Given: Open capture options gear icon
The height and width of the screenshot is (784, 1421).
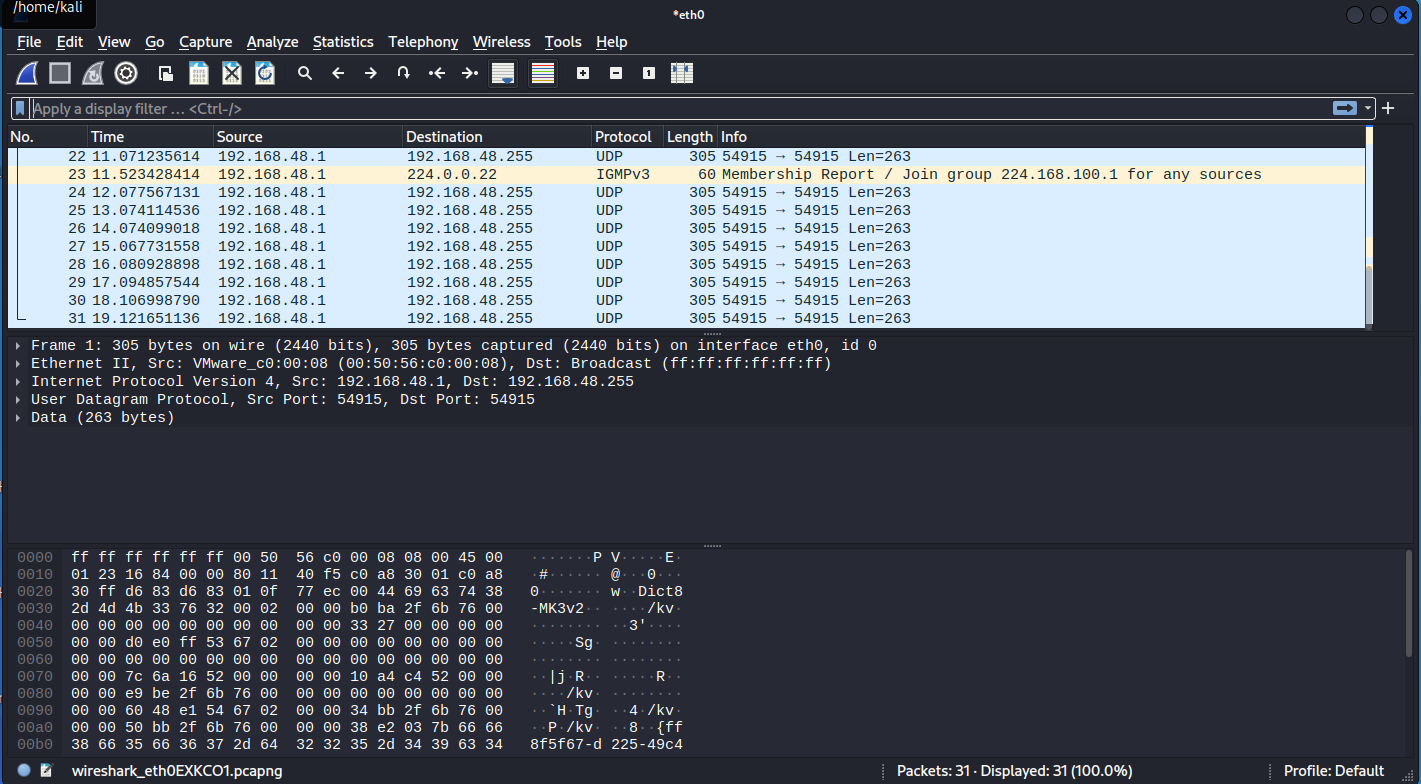Looking at the screenshot, I should (x=126, y=73).
